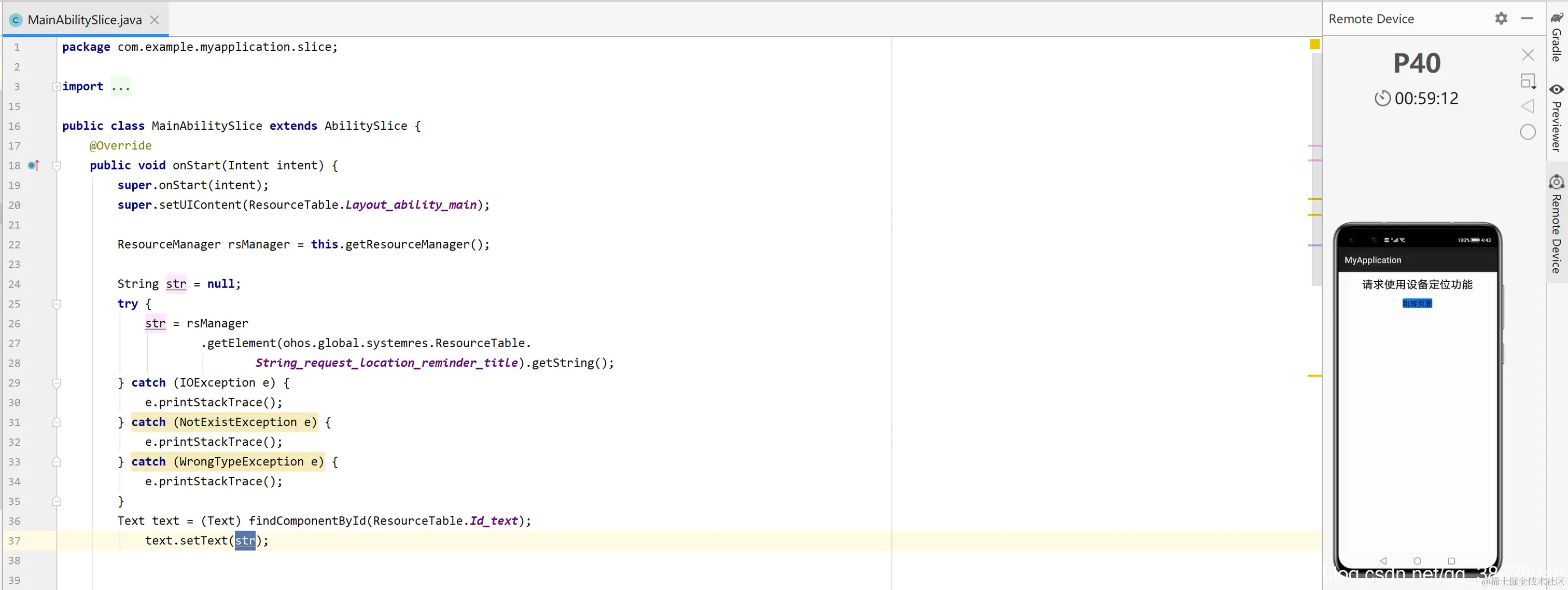Screen dimensions: 1568x590
Task: Collapse the onStart method fold
Action: [x=57, y=165]
